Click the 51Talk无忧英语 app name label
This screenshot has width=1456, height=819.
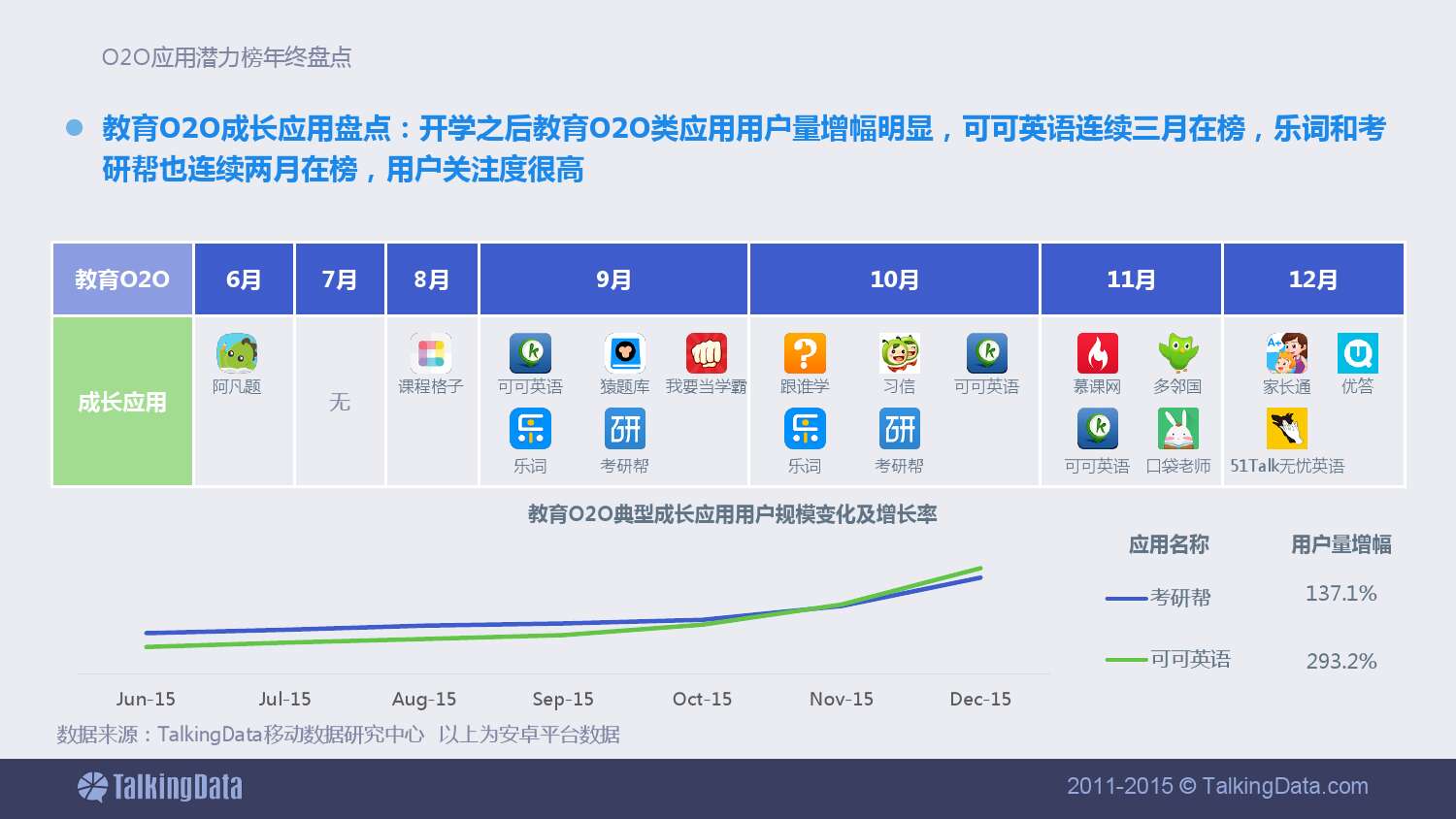click(x=1287, y=466)
